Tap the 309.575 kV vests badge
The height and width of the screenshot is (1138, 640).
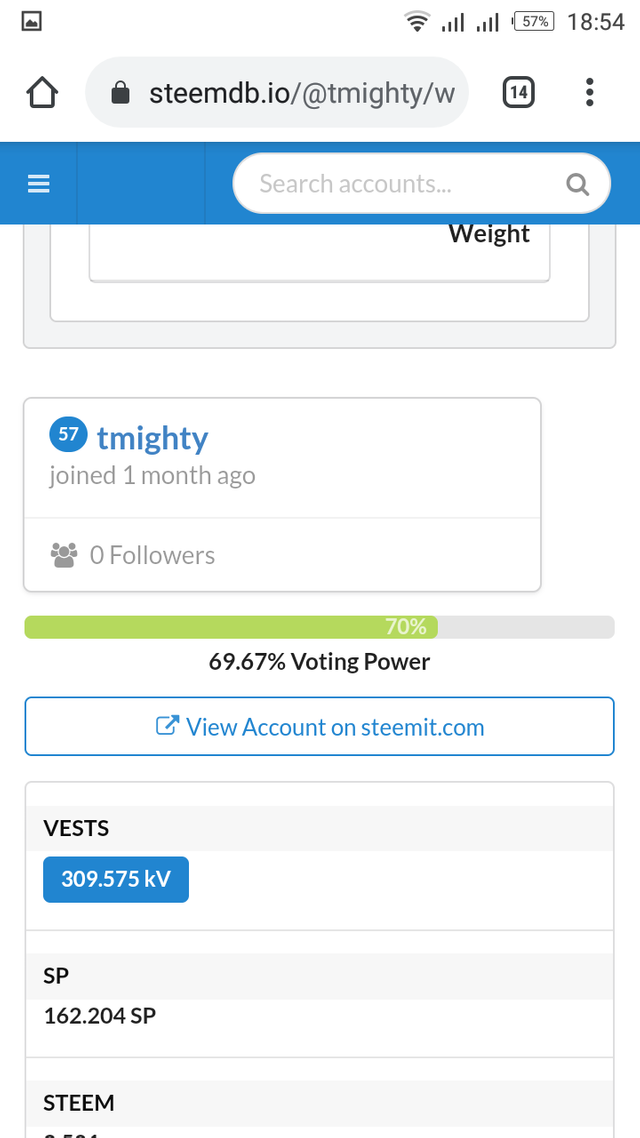pyautogui.click(x=116, y=879)
